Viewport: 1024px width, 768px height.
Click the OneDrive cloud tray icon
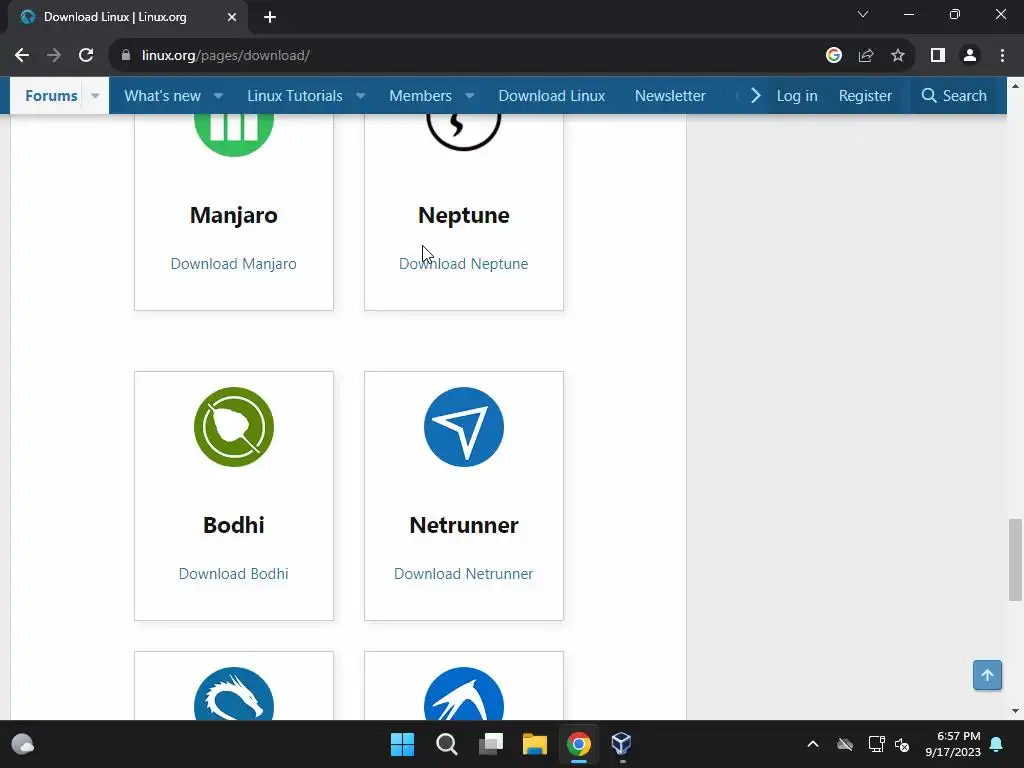(x=845, y=744)
